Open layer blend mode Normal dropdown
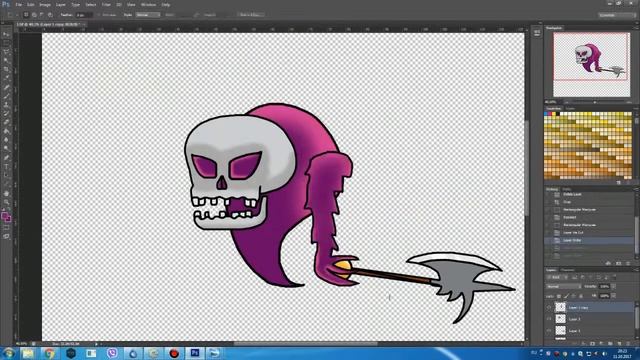The height and width of the screenshot is (360, 640). pyautogui.click(x=564, y=287)
